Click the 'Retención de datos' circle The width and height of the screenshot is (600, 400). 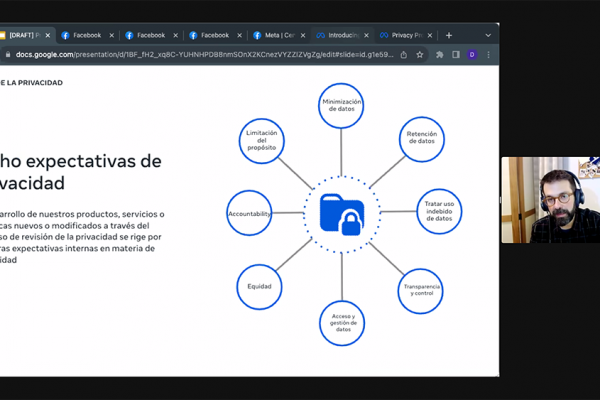tap(421, 139)
